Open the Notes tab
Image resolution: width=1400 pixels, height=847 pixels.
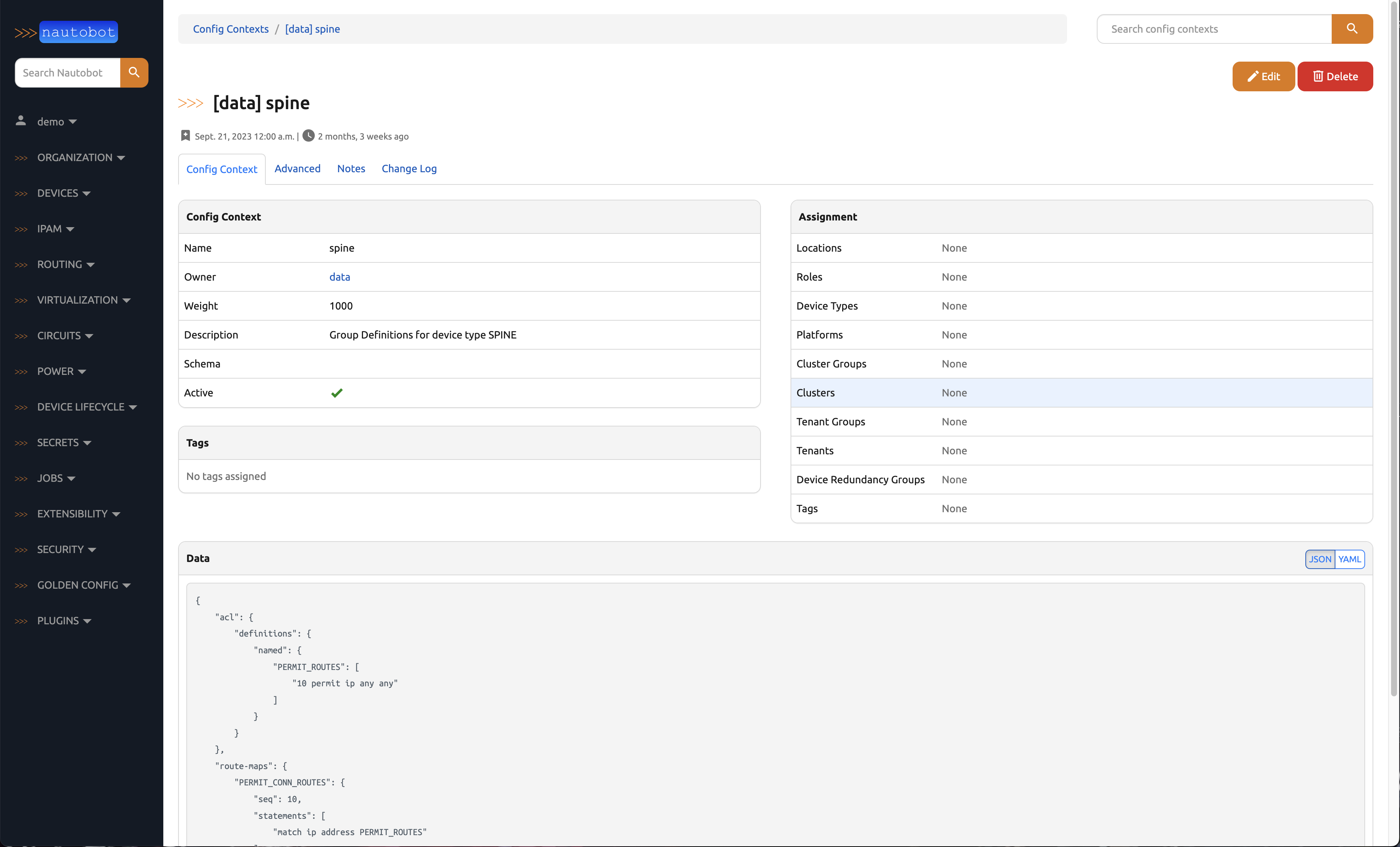pyautogui.click(x=351, y=169)
